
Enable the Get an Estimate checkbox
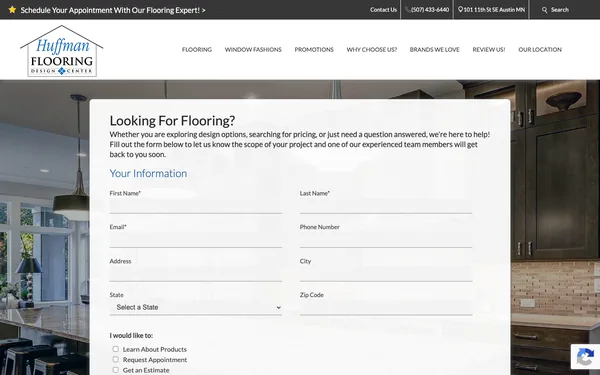pos(116,370)
